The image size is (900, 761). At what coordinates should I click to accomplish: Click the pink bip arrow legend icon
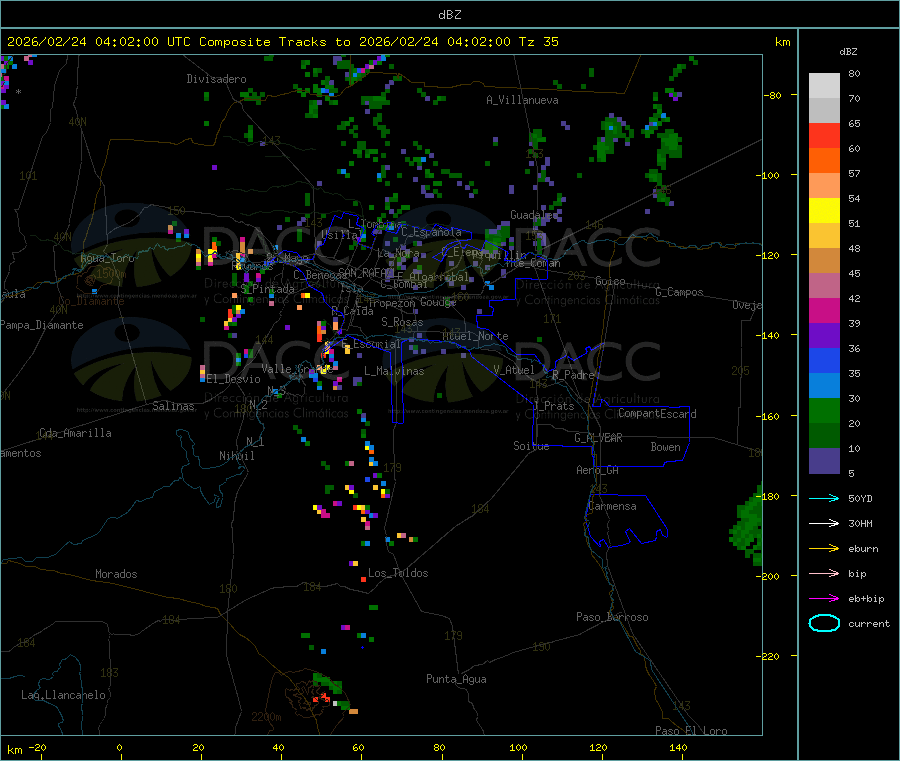click(x=824, y=573)
